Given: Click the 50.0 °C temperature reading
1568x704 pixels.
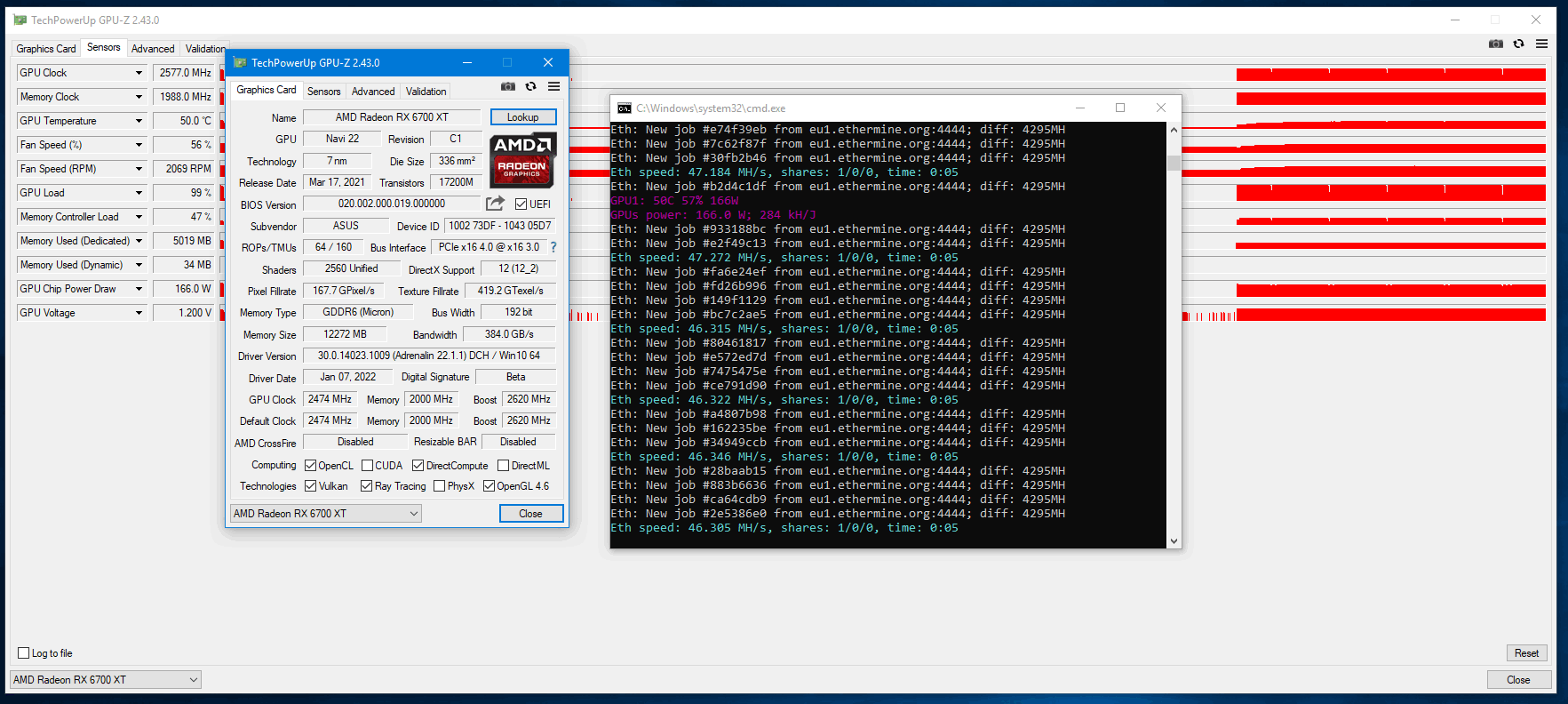Looking at the screenshot, I should [185, 121].
